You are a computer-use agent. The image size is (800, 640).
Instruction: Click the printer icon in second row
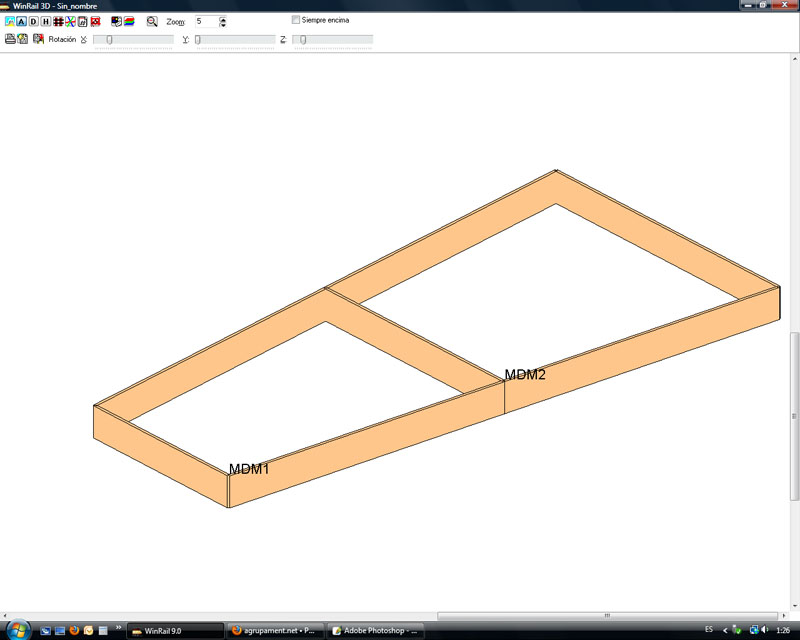[10, 39]
